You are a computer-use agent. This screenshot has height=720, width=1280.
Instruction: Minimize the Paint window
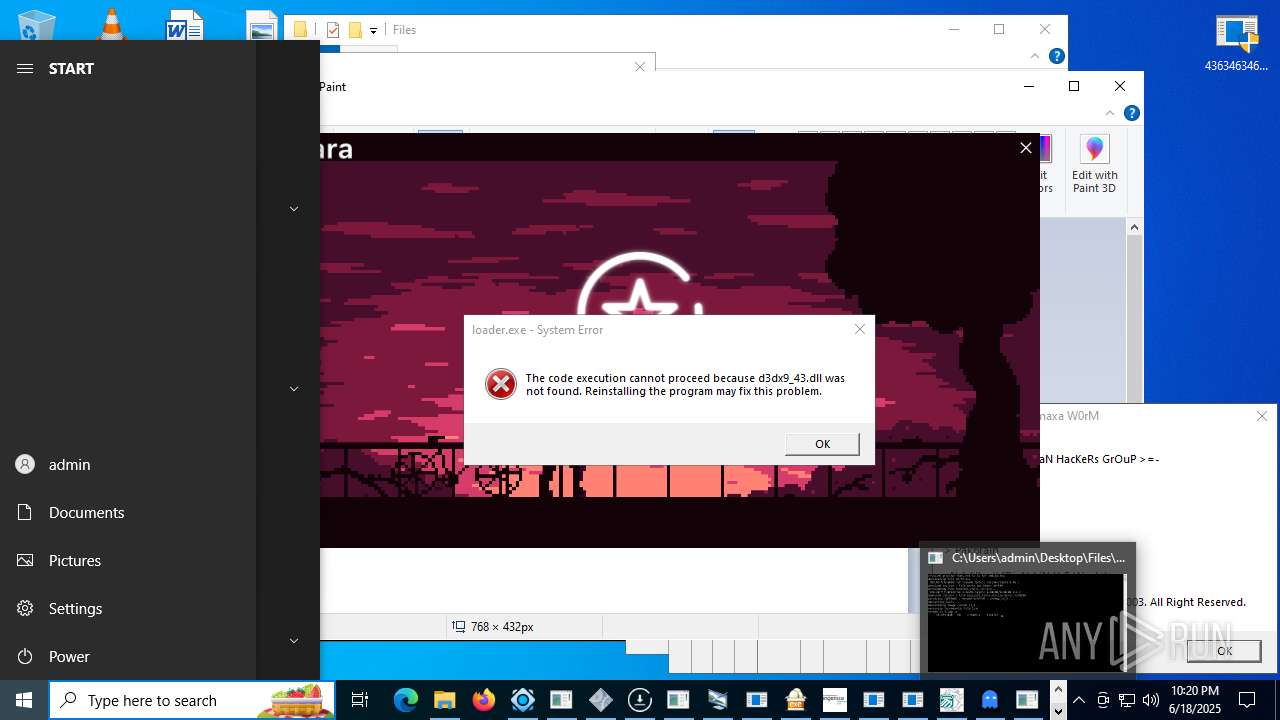click(x=1028, y=86)
